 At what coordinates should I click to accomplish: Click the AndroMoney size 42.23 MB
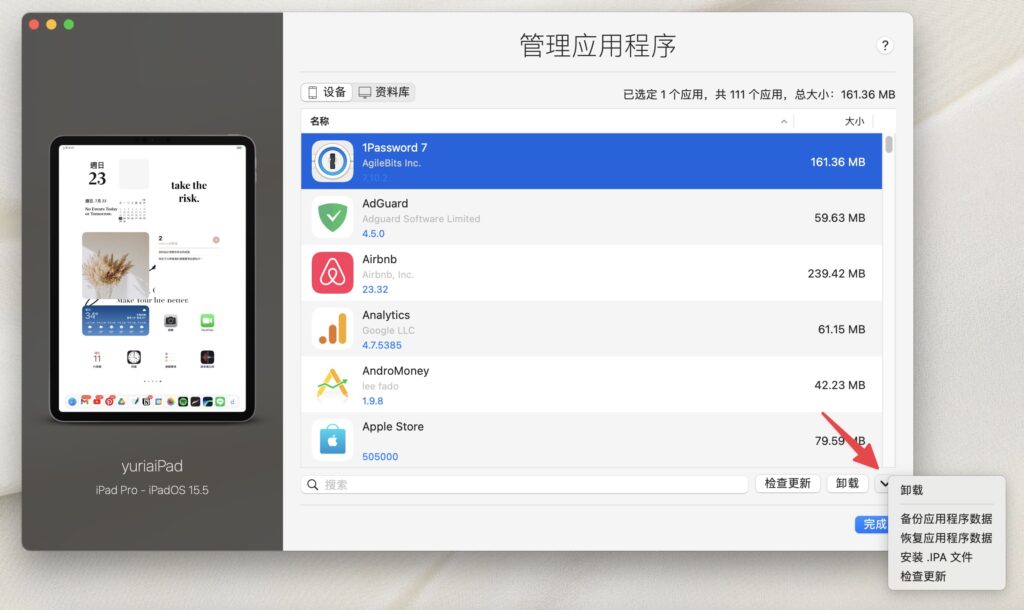pos(840,385)
